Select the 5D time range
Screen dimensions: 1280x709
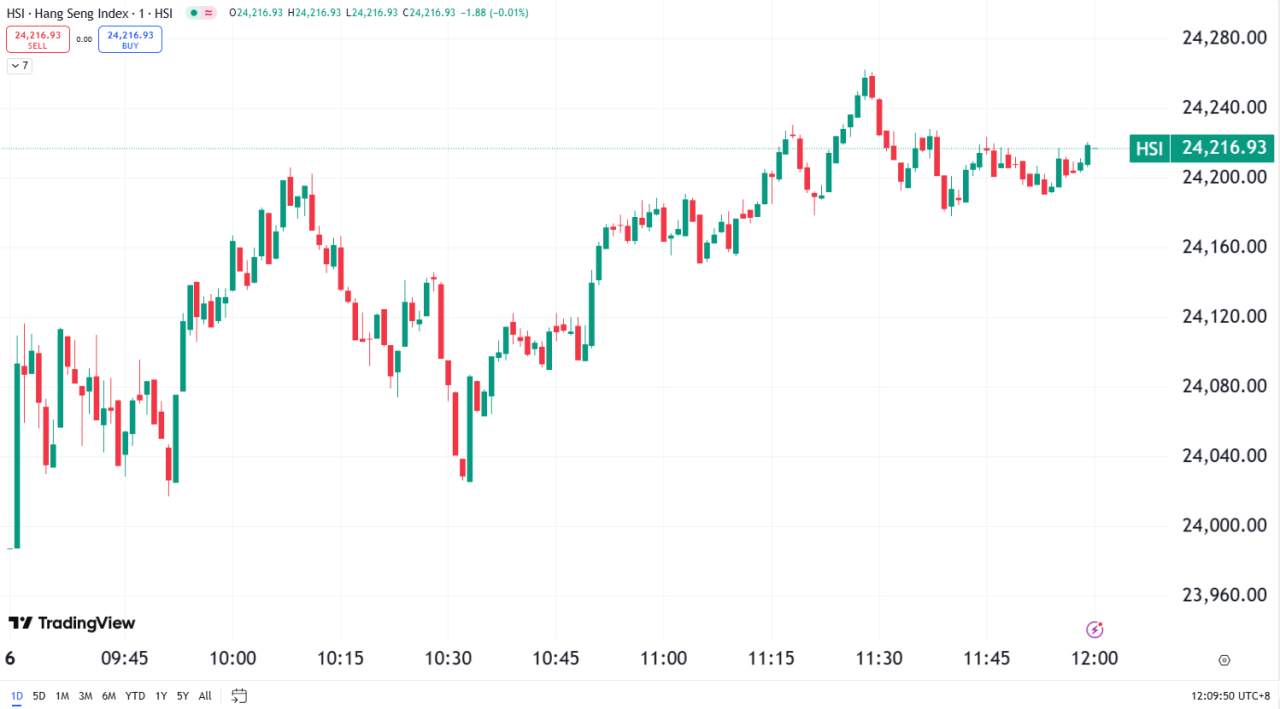click(39, 695)
